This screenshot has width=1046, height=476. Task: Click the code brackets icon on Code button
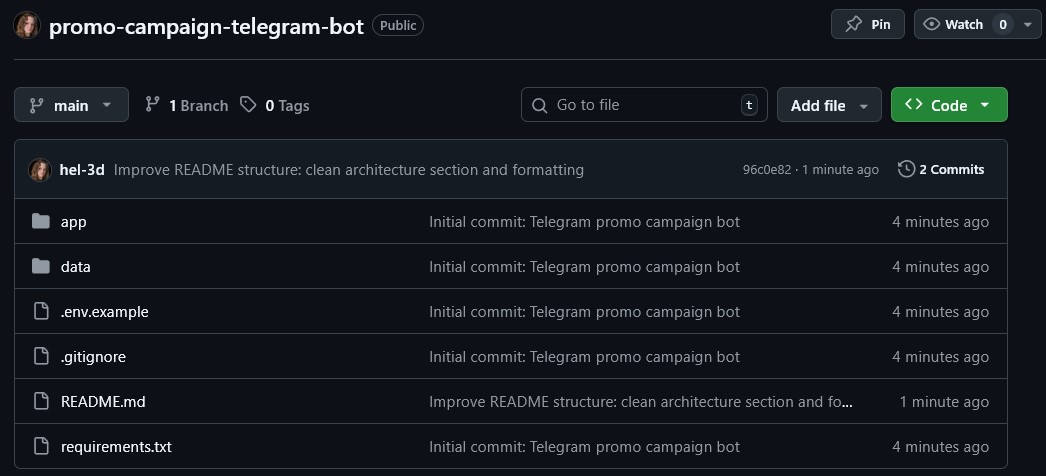pyautogui.click(x=913, y=105)
